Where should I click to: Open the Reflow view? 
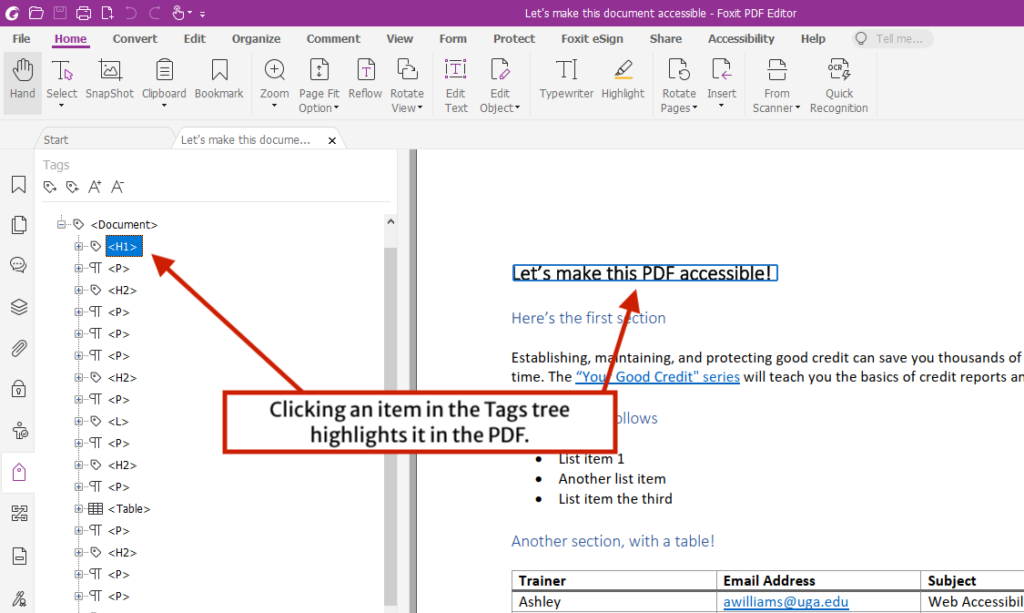pyautogui.click(x=364, y=80)
